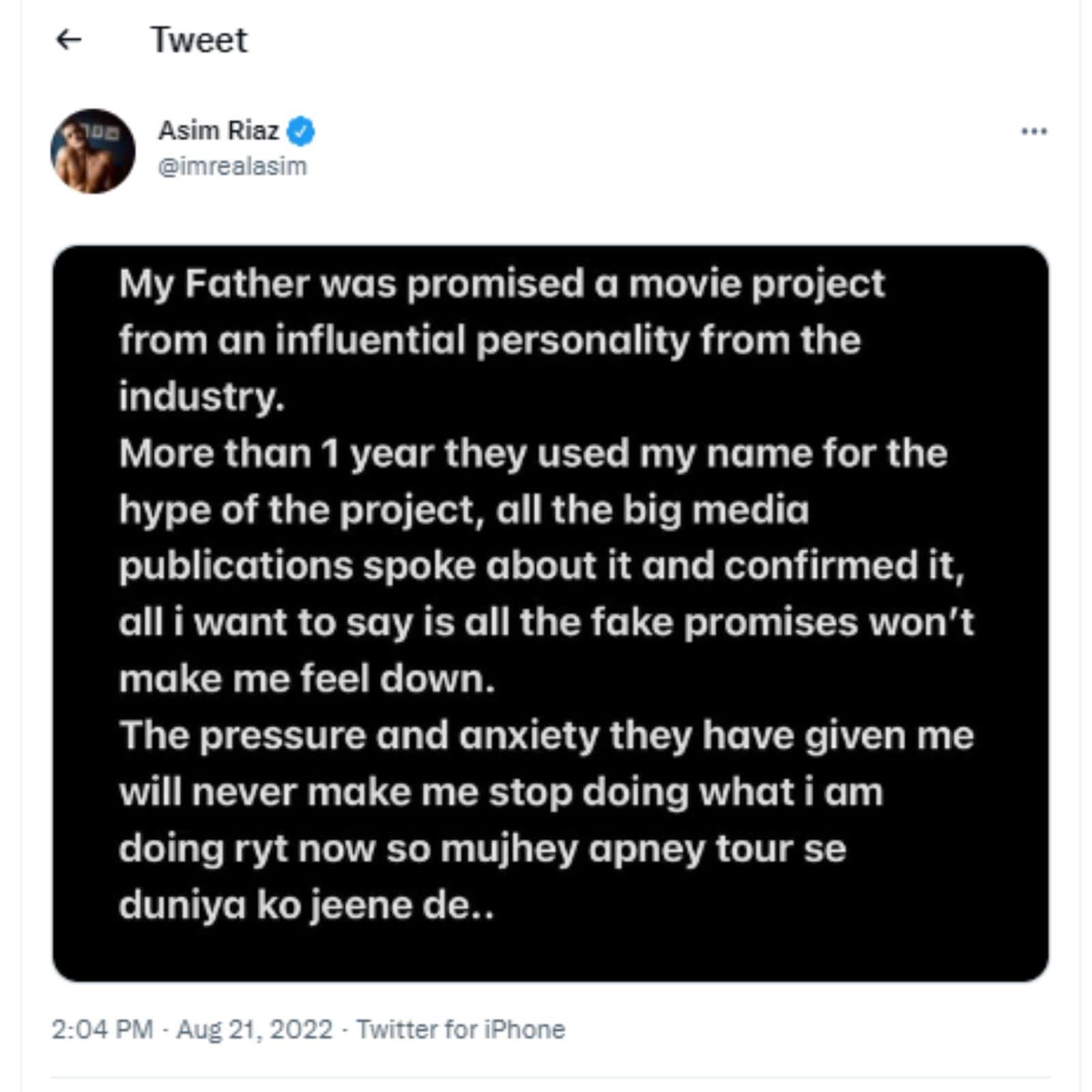
Task: Click the 'hype of the project' line
Action: click(464, 510)
